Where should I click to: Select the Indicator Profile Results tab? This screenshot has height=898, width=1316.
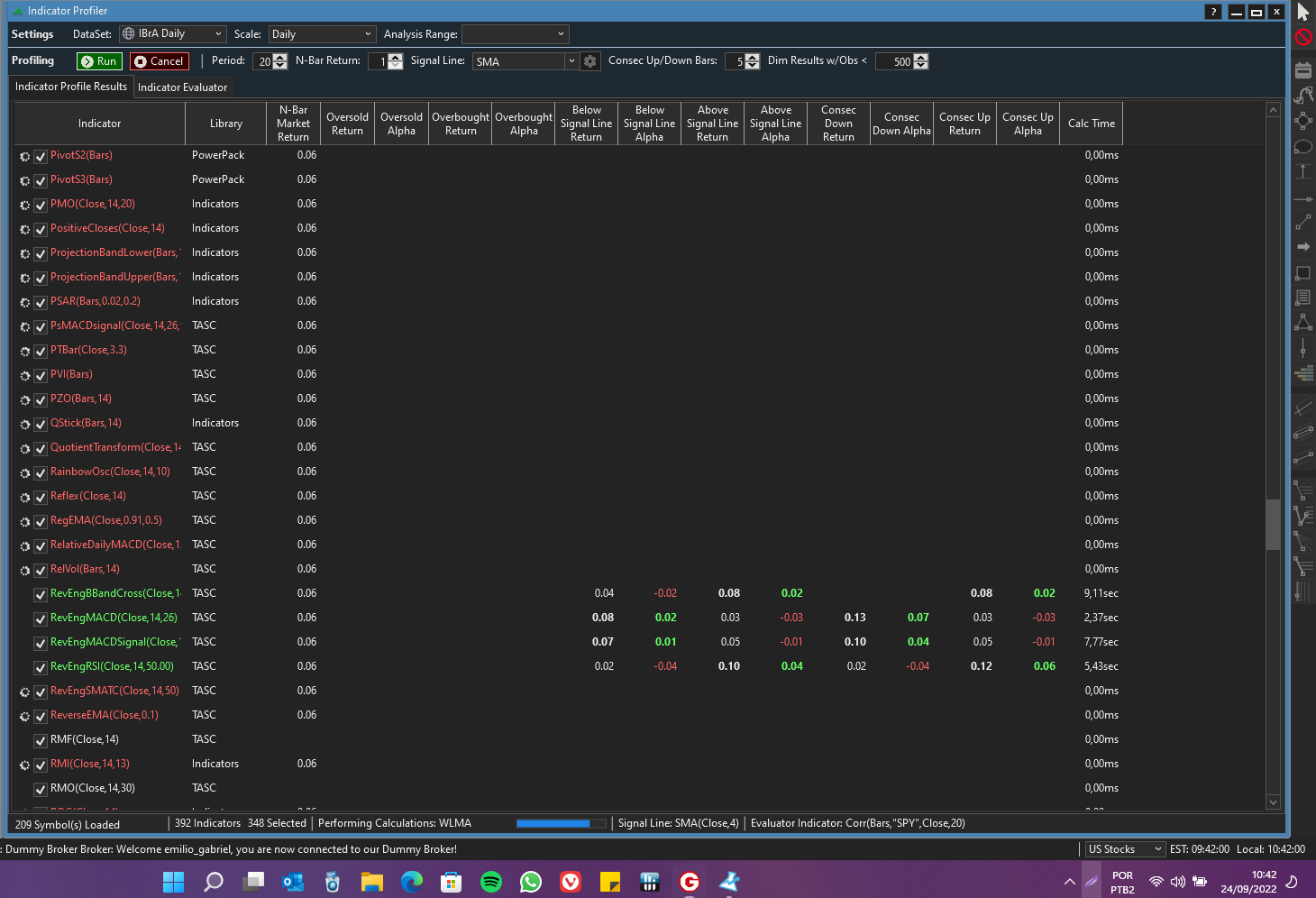click(71, 87)
